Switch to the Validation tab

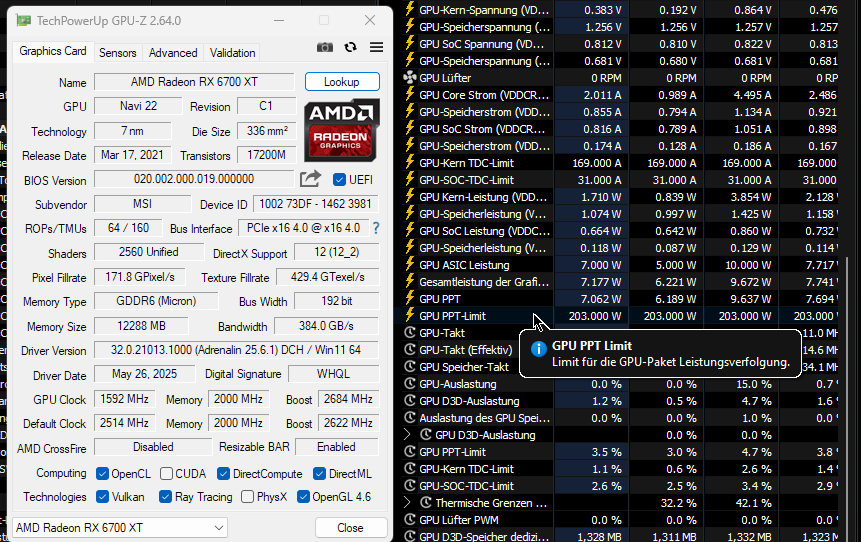pos(232,53)
